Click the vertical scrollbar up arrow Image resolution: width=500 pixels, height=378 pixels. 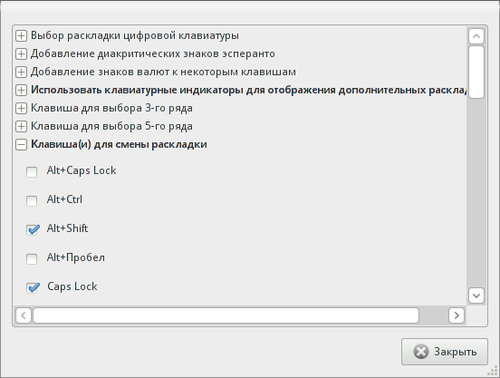click(x=476, y=36)
